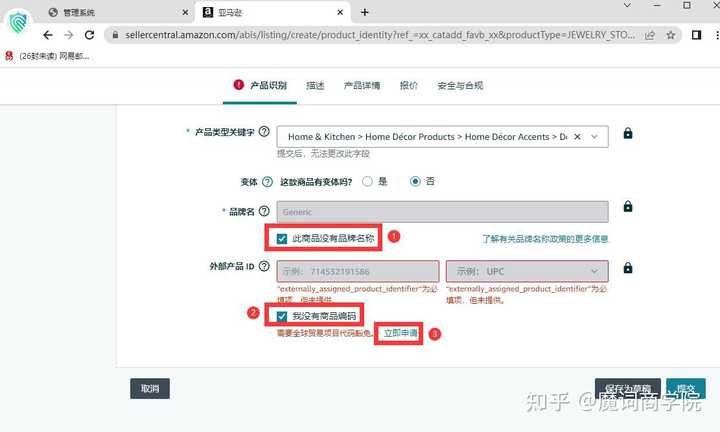Switch to the 产品详情 tab
The height and width of the screenshot is (432, 720).
pyautogui.click(x=362, y=85)
